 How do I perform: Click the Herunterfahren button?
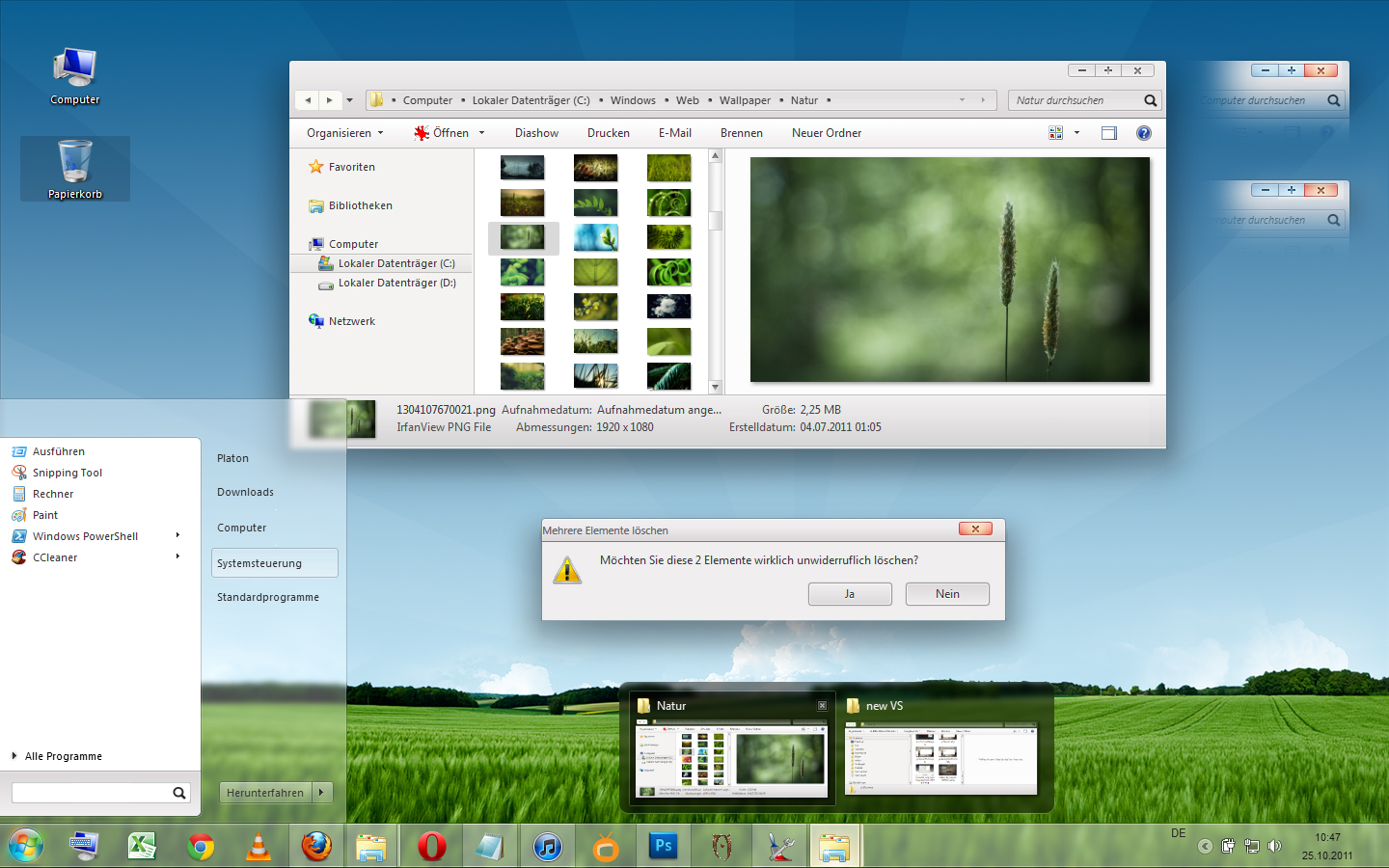click(266, 792)
